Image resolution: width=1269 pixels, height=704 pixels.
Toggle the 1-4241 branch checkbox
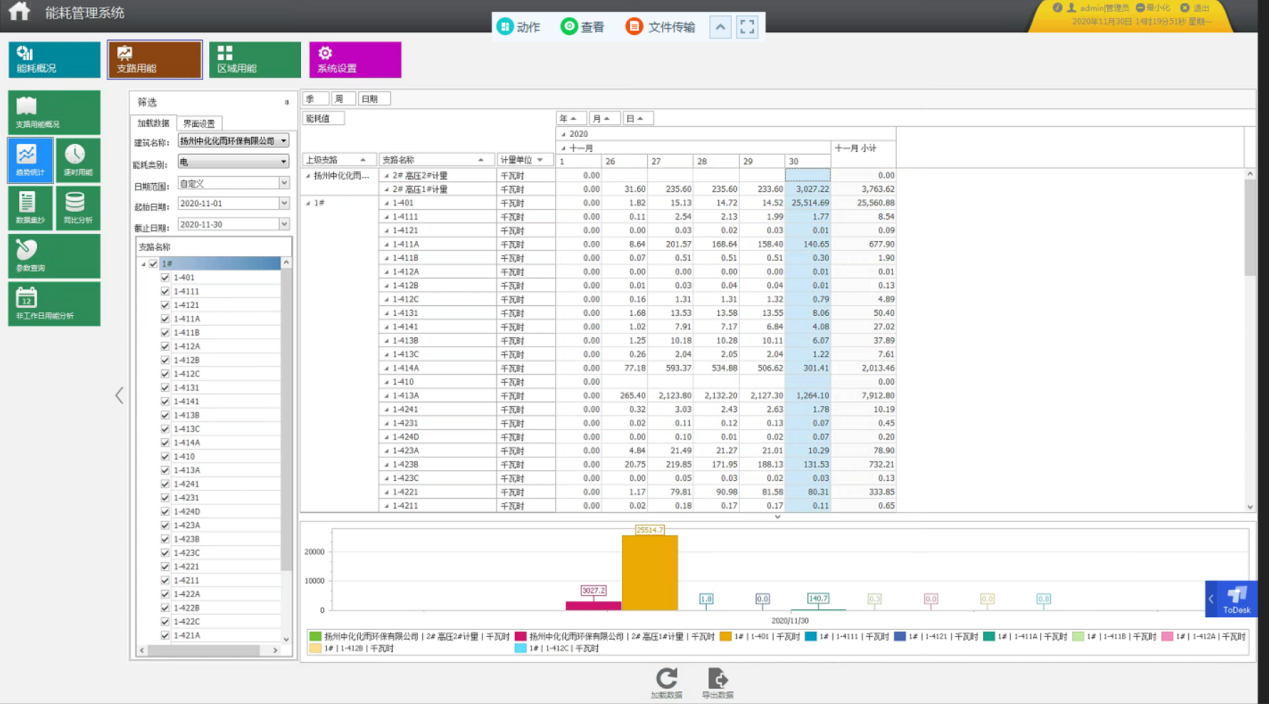165,484
